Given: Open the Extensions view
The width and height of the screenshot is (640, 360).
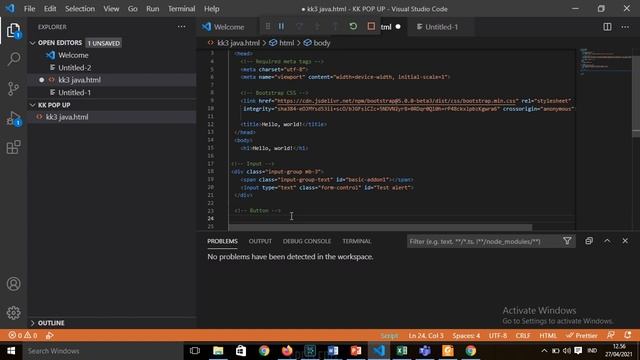Looking at the screenshot, I should [x=13, y=147].
